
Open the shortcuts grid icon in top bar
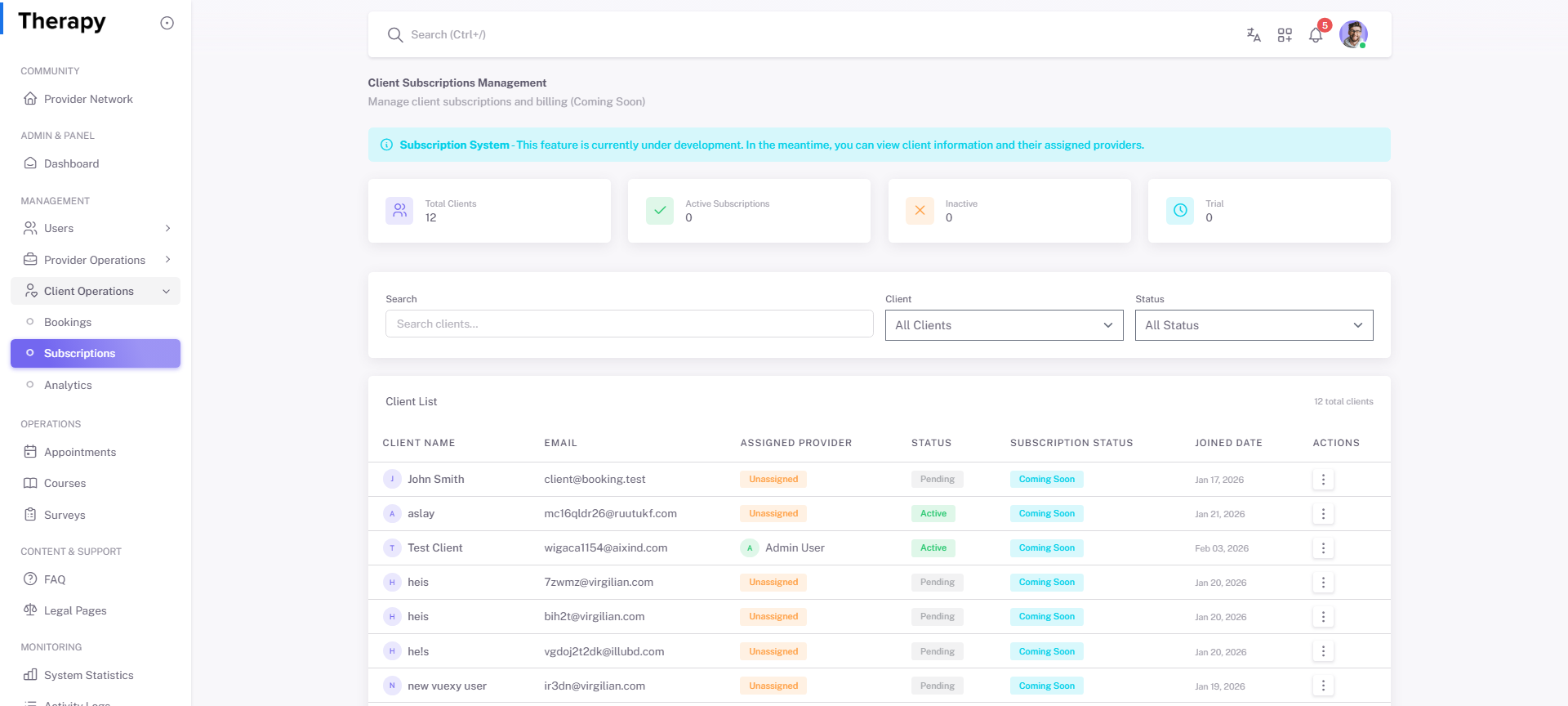(1285, 34)
